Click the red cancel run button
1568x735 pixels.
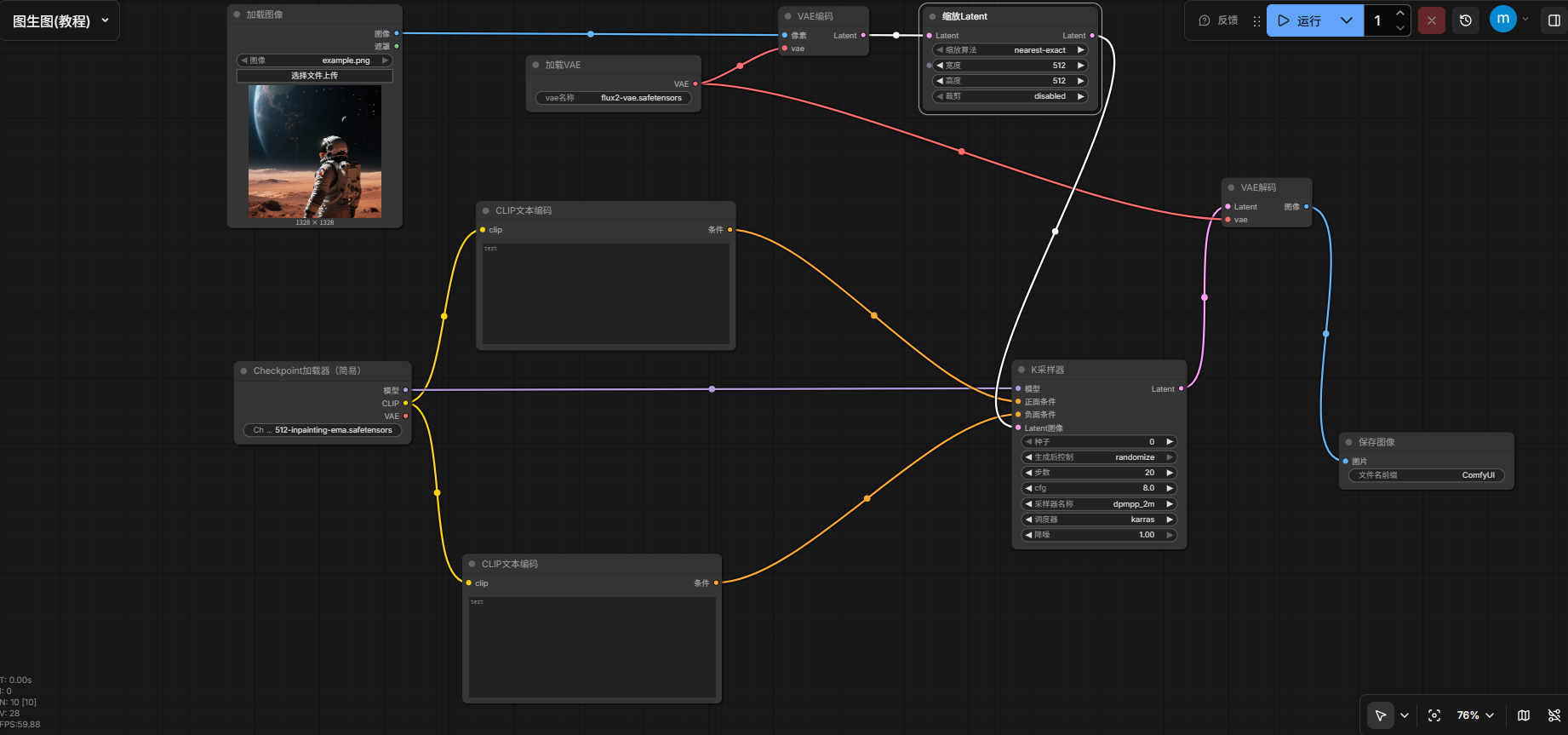point(1432,20)
